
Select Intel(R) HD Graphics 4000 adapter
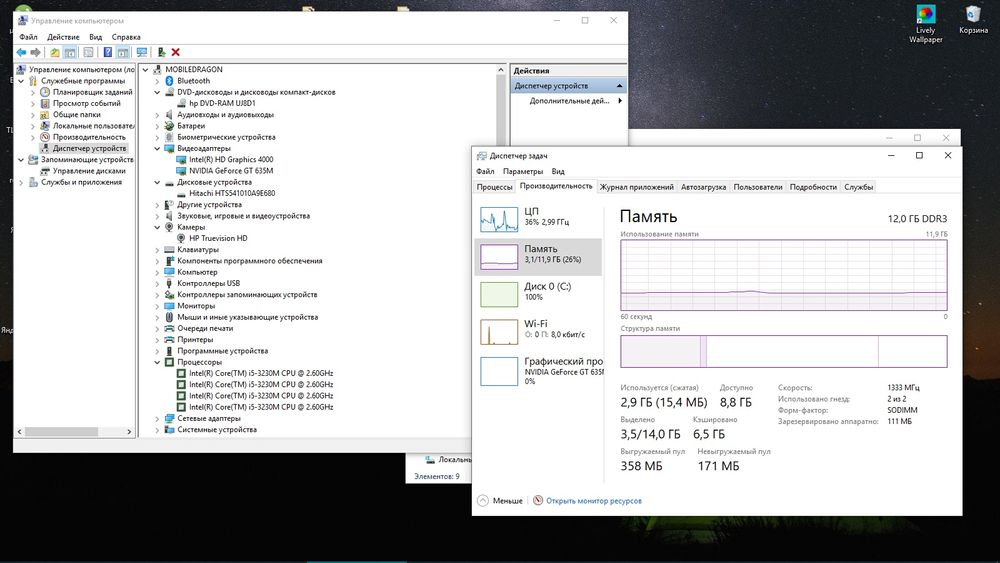coord(231,159)
